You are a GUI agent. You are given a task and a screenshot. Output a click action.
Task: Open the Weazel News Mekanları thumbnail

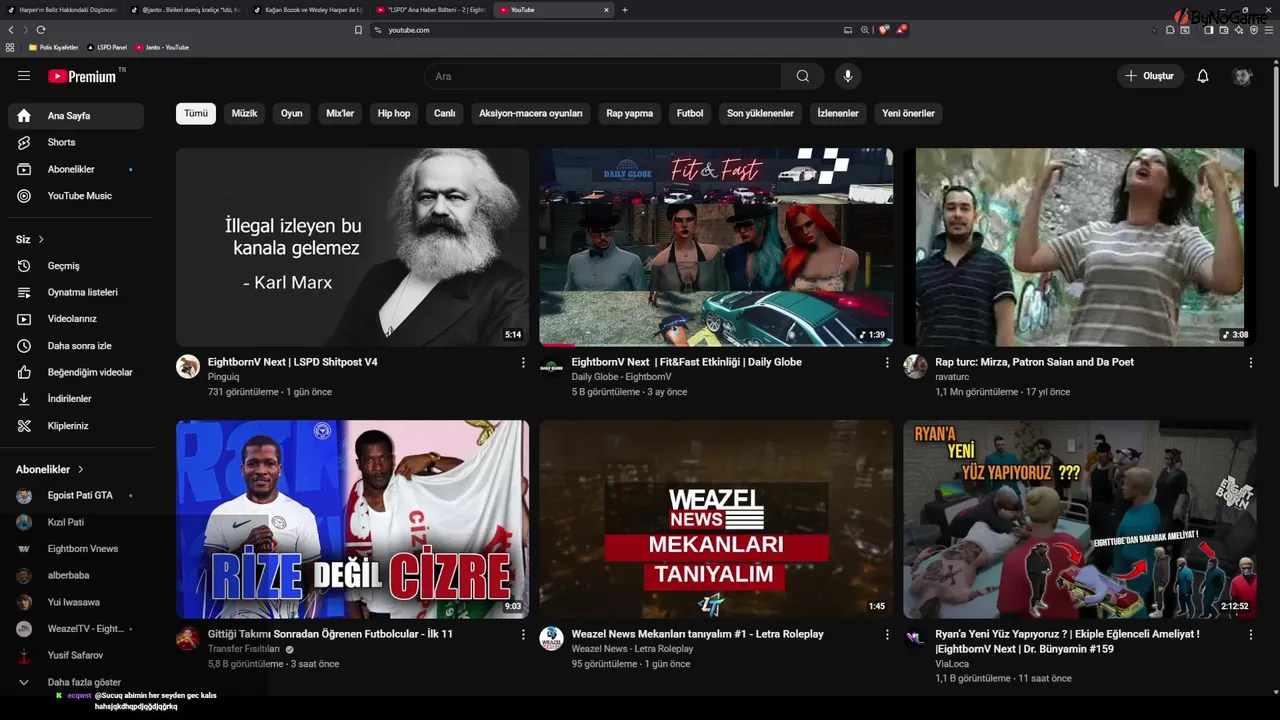[716, 519]
